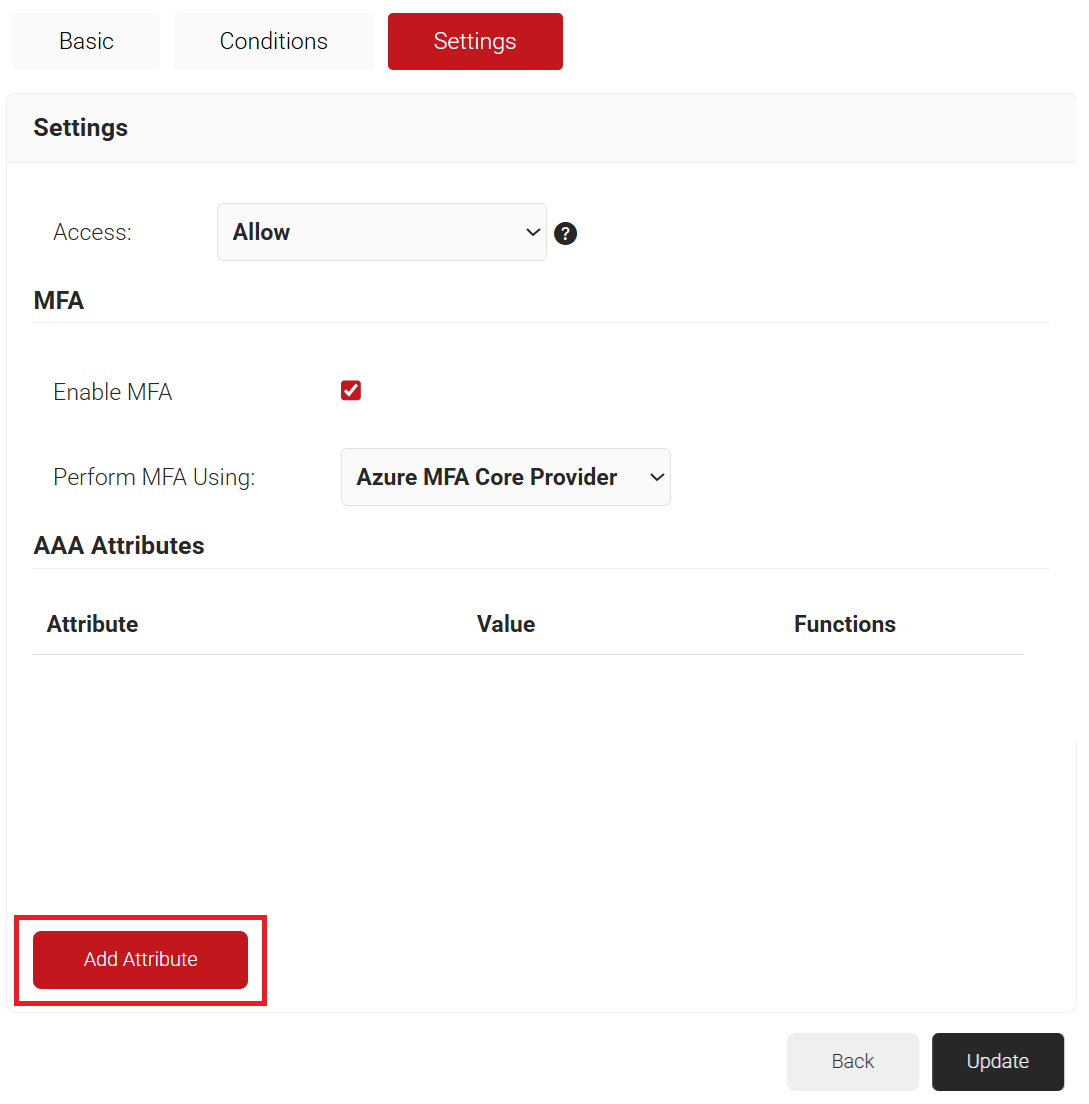1089x1104 pixels.
Task: Switch to the Basic tab
Action: pos(86,41)
